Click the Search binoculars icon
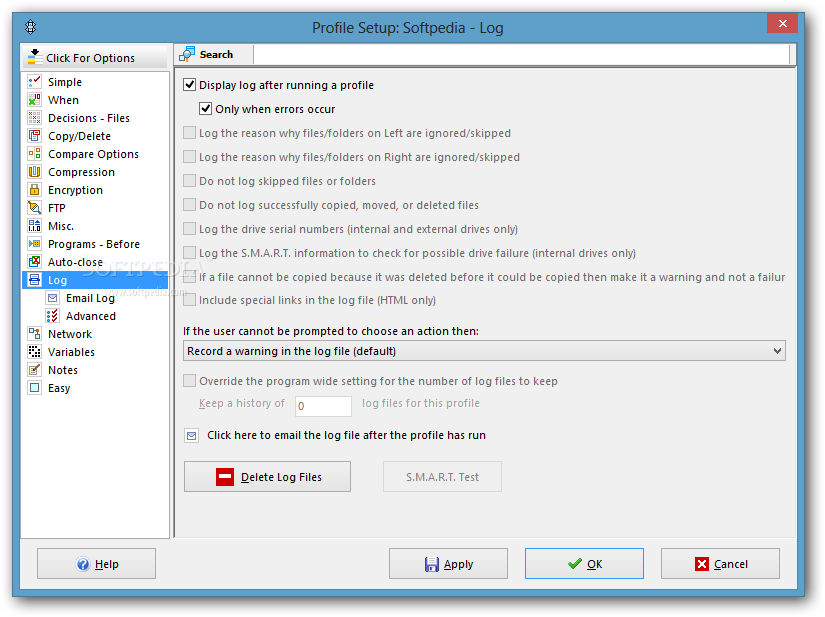Image resolution: width=825 pixels, height=617 pixels. 187,54
